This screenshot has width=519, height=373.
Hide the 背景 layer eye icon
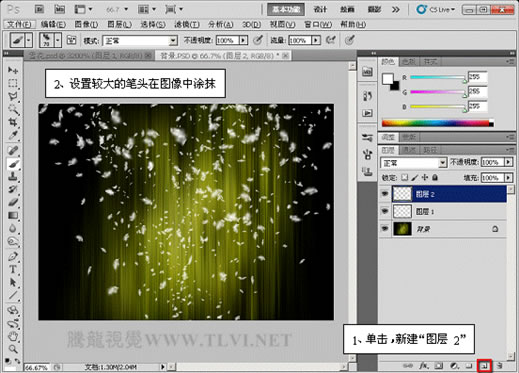click(x=385, y=228)
